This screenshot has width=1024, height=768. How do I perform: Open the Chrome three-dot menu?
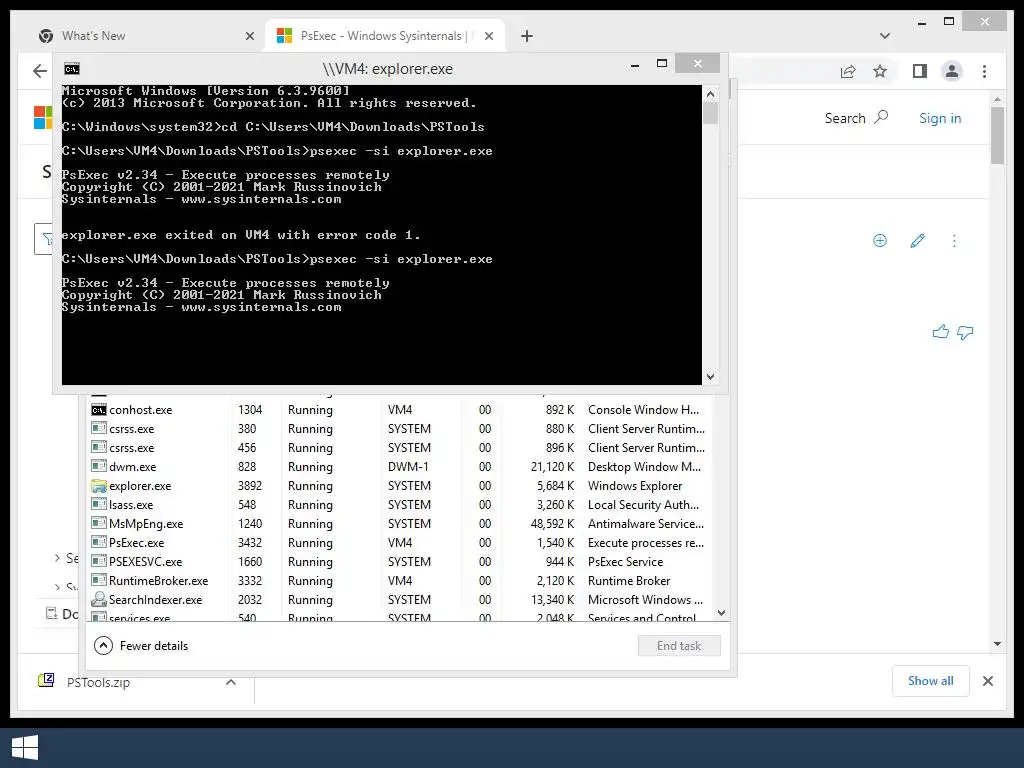tap(984, 71)
